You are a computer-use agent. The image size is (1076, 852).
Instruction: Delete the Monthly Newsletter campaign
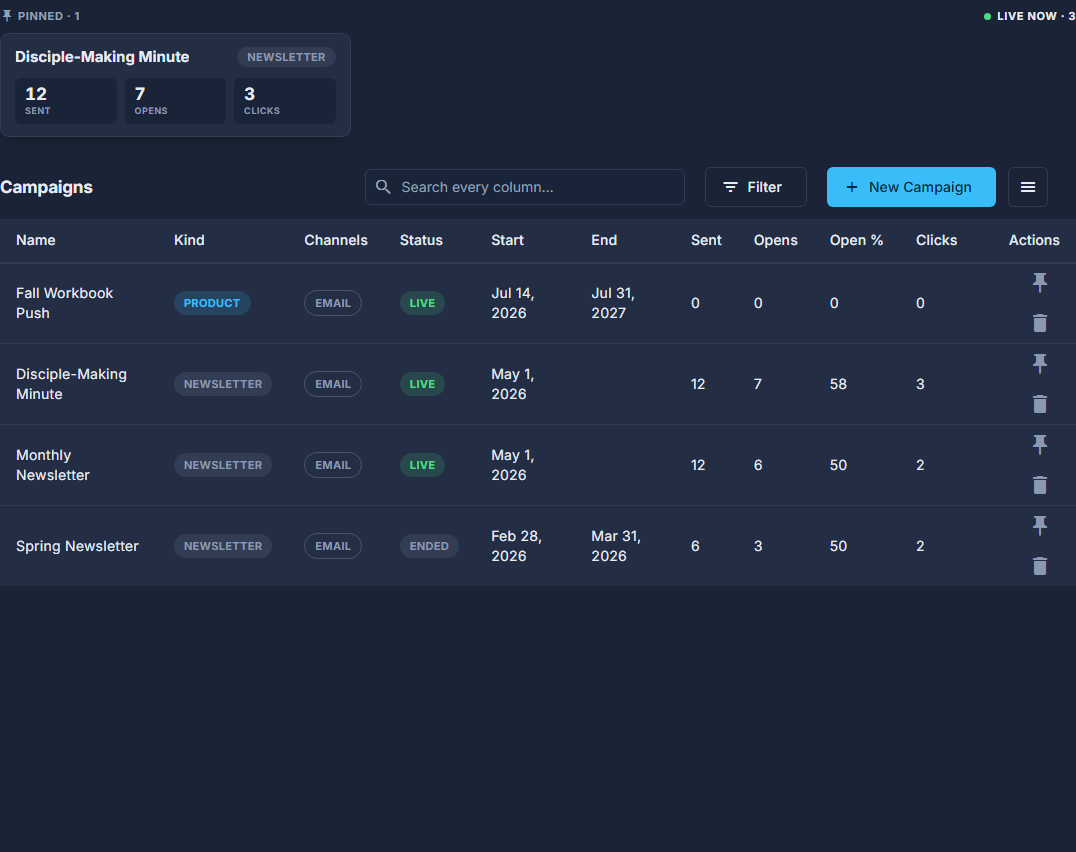pos(1040,485)
